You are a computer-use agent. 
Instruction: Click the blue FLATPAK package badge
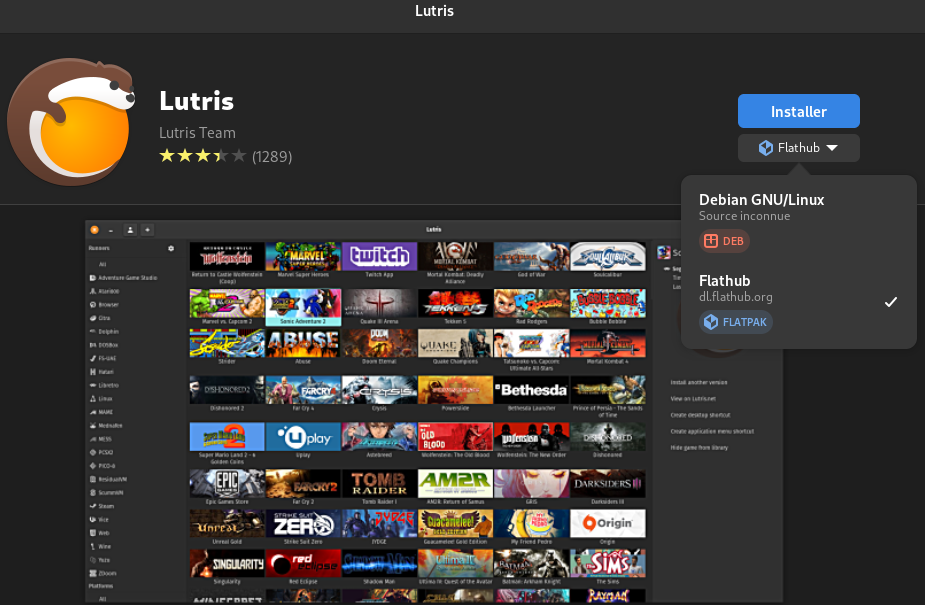coord(736,322)
